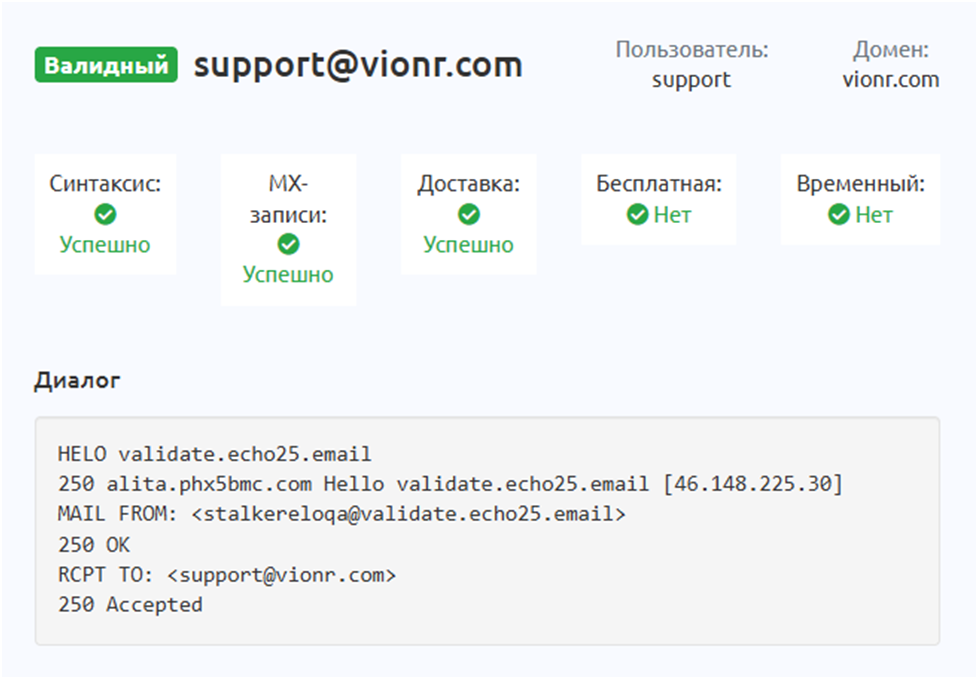Click the Домен label
Screen dimensions: 978x679
tap(891, 50)
